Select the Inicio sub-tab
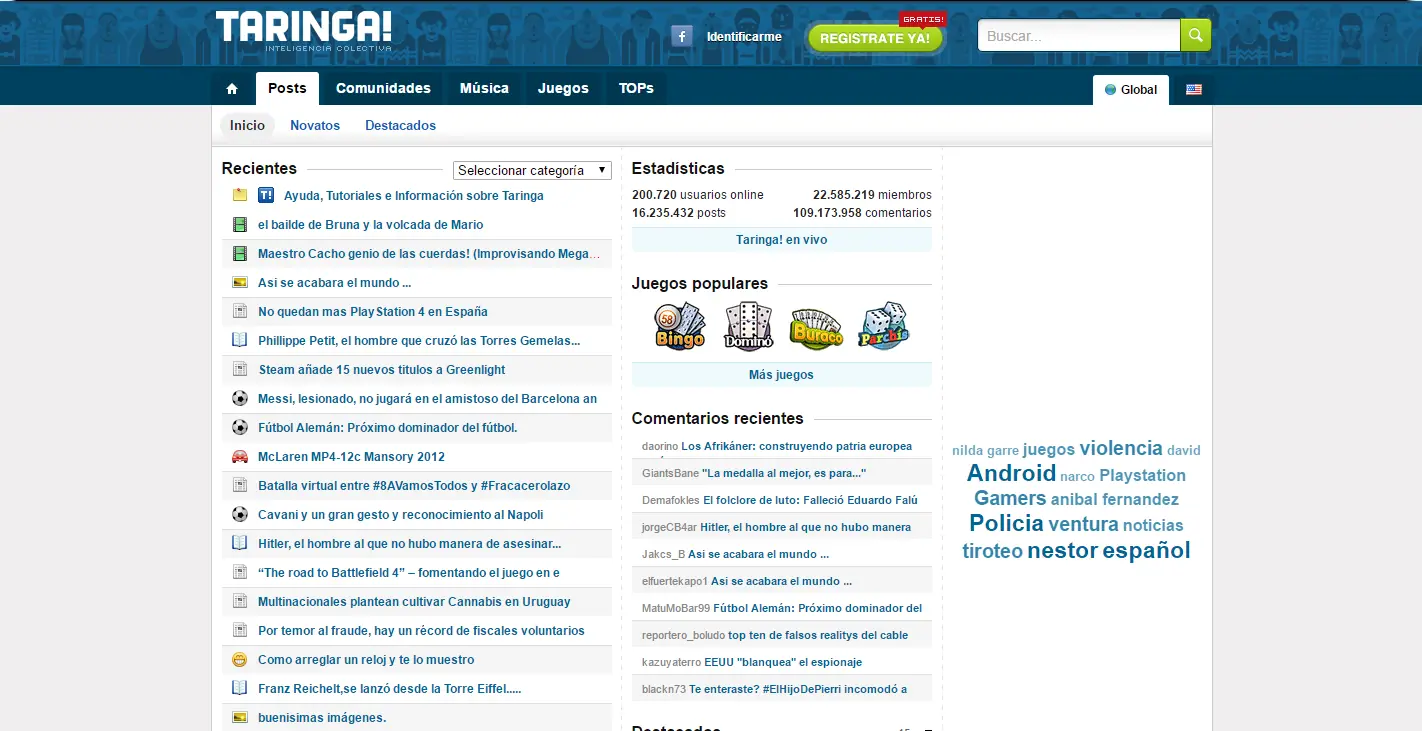Screen dimensions: 1422x731 coord(247,125)
